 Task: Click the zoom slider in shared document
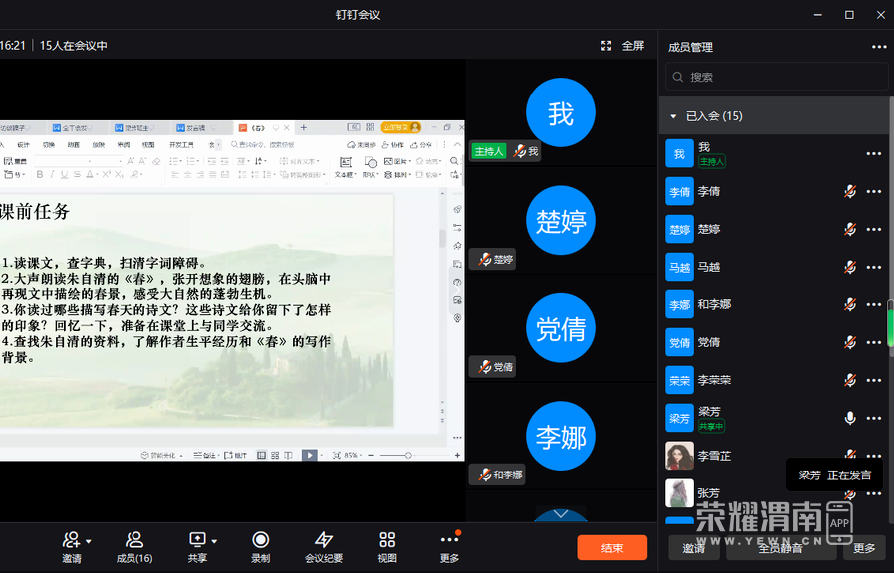408,455
